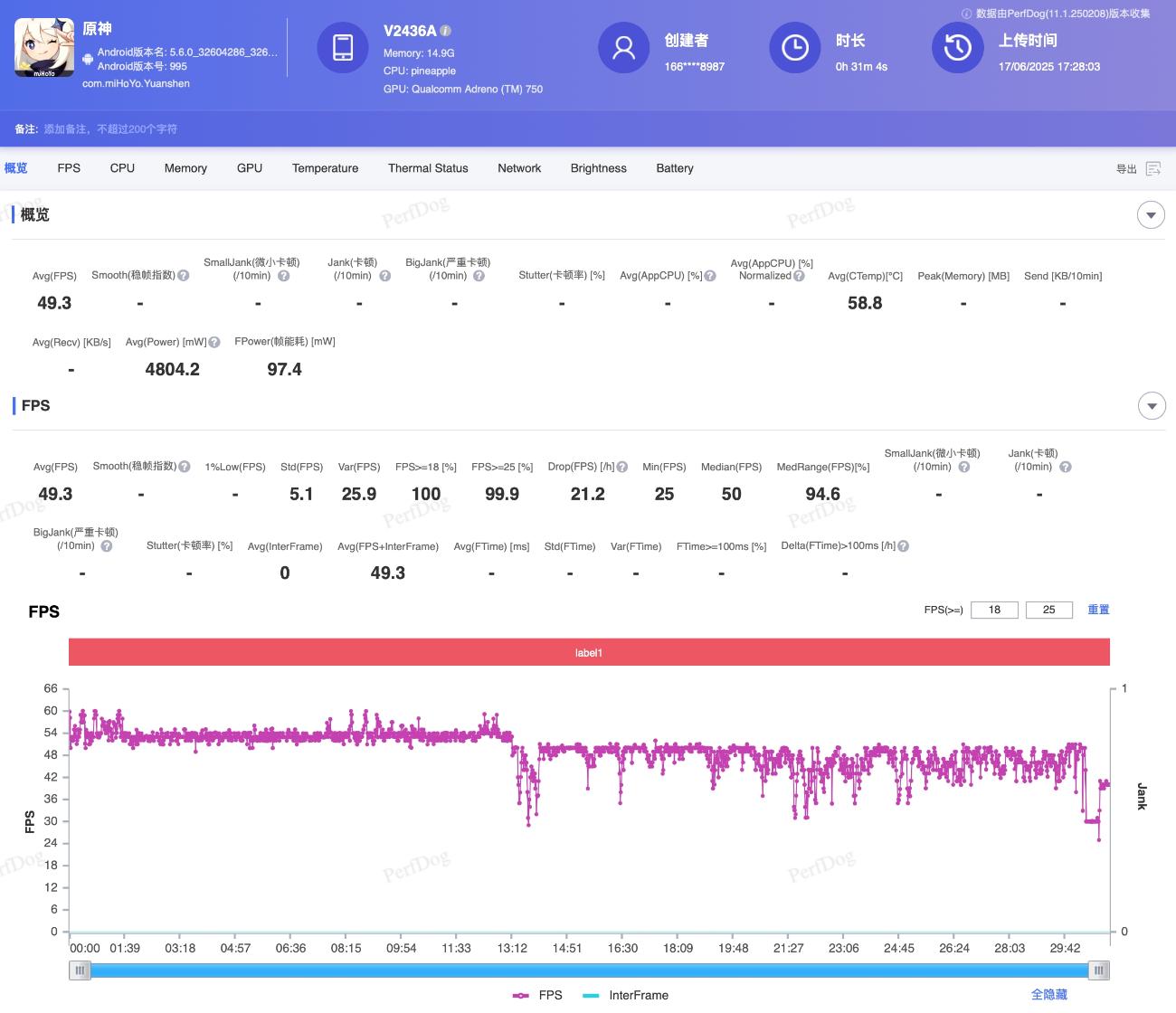Click help icon beside Delta(FTime)>100ms [/h]
This screenshot has height=1013, width=1176.
point(903,545)
